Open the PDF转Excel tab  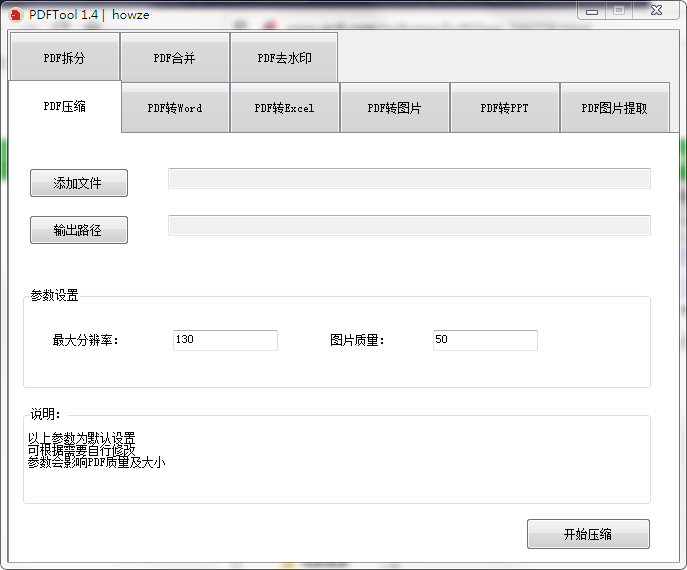tap(285, 108)
